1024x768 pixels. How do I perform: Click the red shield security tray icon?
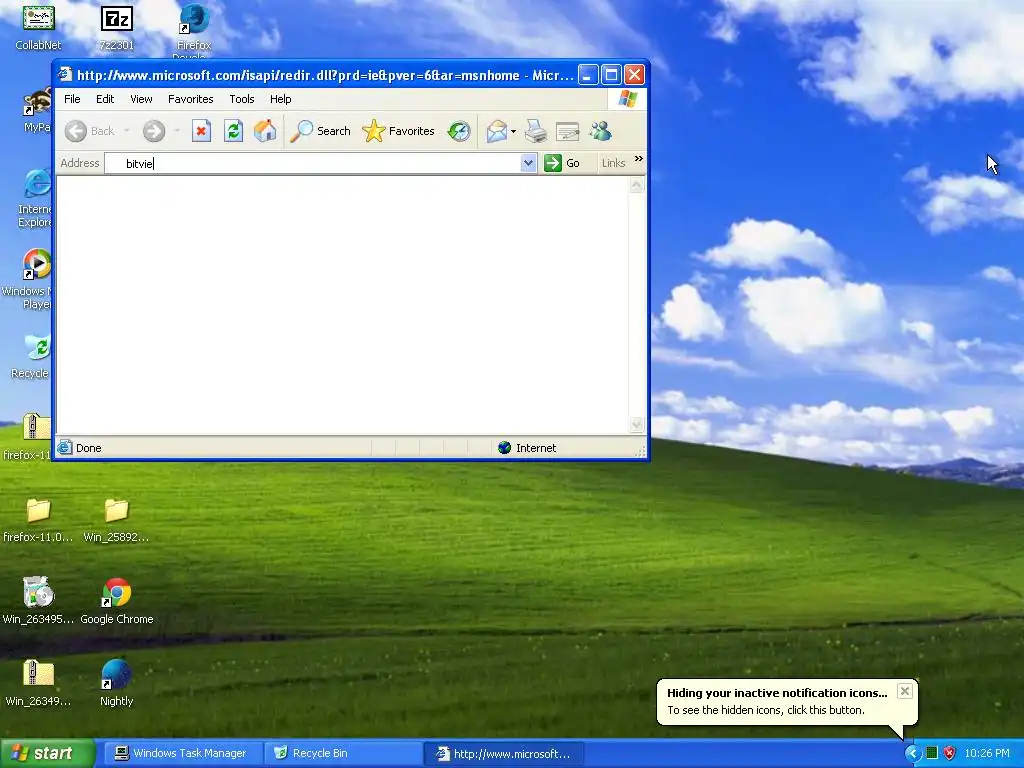coord(950,754)
